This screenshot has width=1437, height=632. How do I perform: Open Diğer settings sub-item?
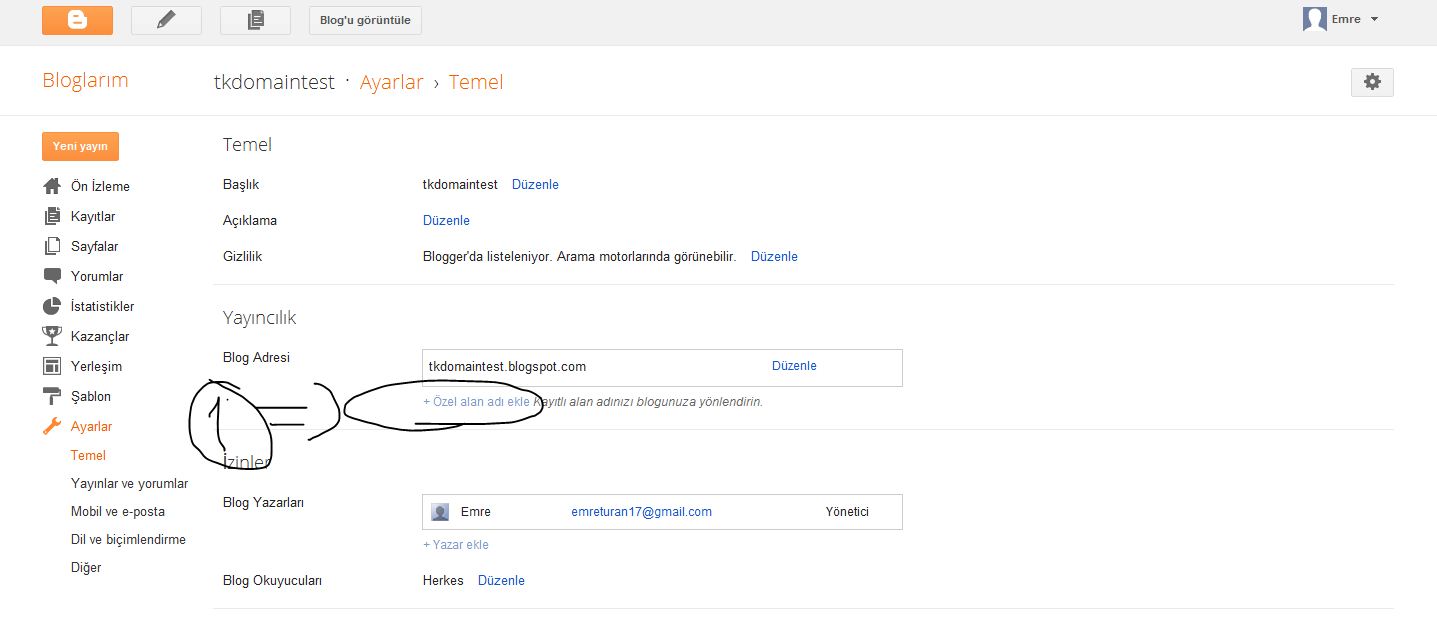pos(86,567)
